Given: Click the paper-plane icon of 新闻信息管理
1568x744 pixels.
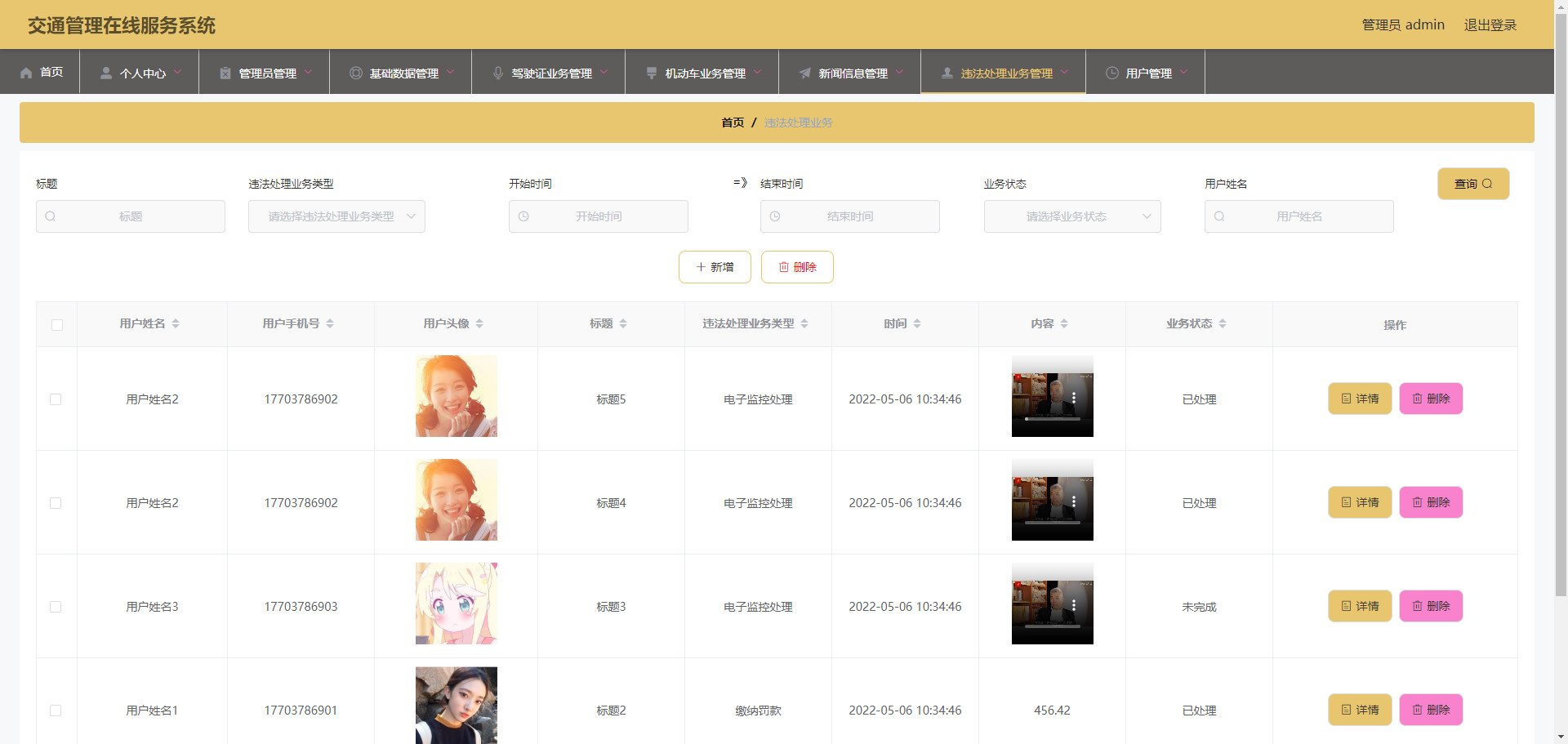Looking at the screenshot, I should pos(805,73).
